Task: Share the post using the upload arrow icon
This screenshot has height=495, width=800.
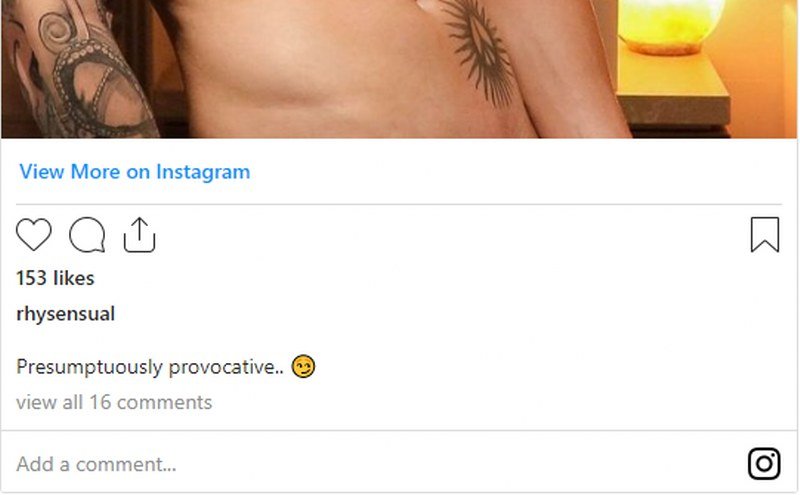Action: pos(139,235)
